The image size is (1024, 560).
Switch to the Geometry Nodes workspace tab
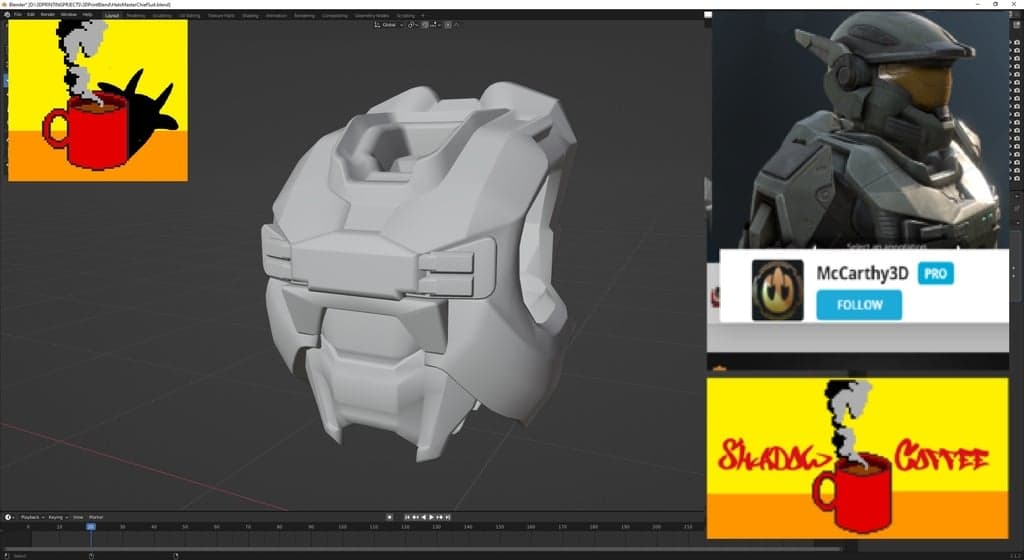click(x=372, y=15)
